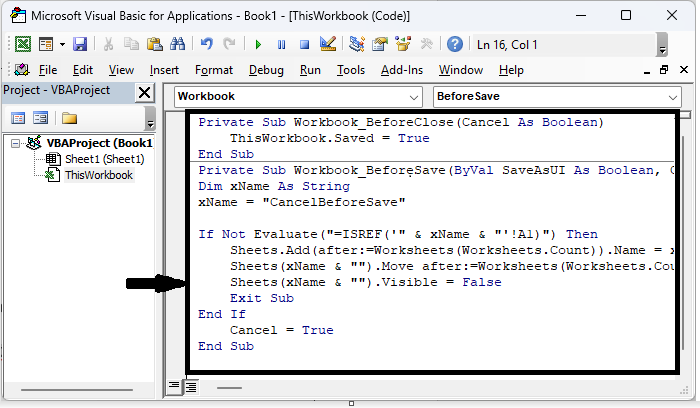Click the Toolbox wrench icon
Image resolution: width=700 pixels, height=408 pixels.
[426, 44]
